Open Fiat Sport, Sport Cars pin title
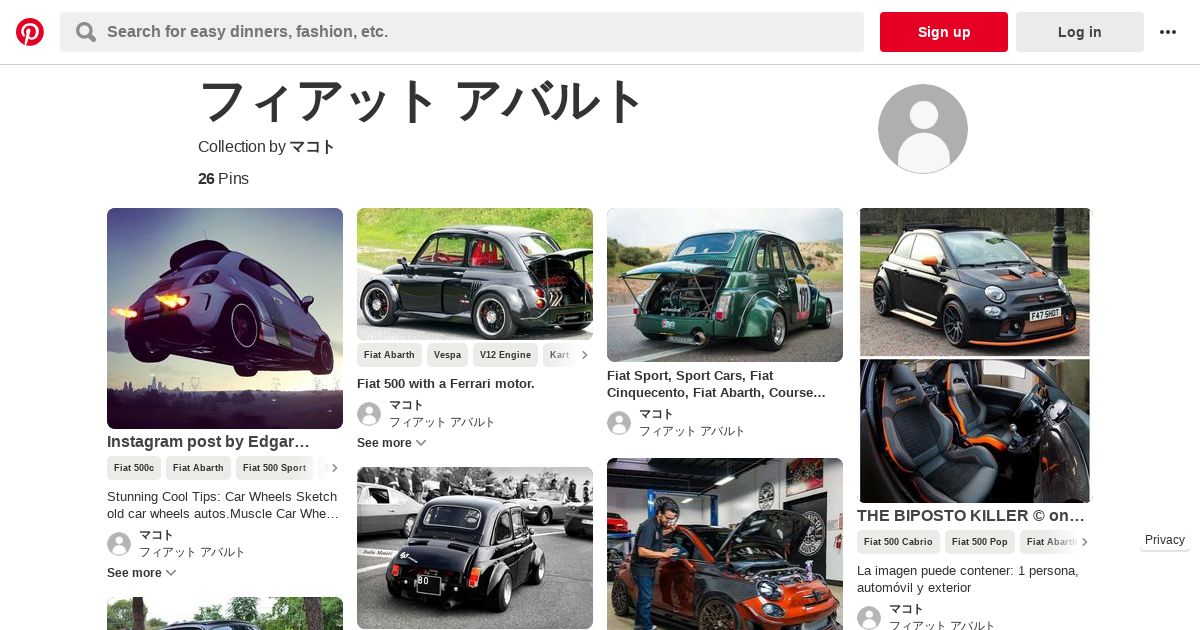This screenshot has width=1200, height=630. coord(716,384)
